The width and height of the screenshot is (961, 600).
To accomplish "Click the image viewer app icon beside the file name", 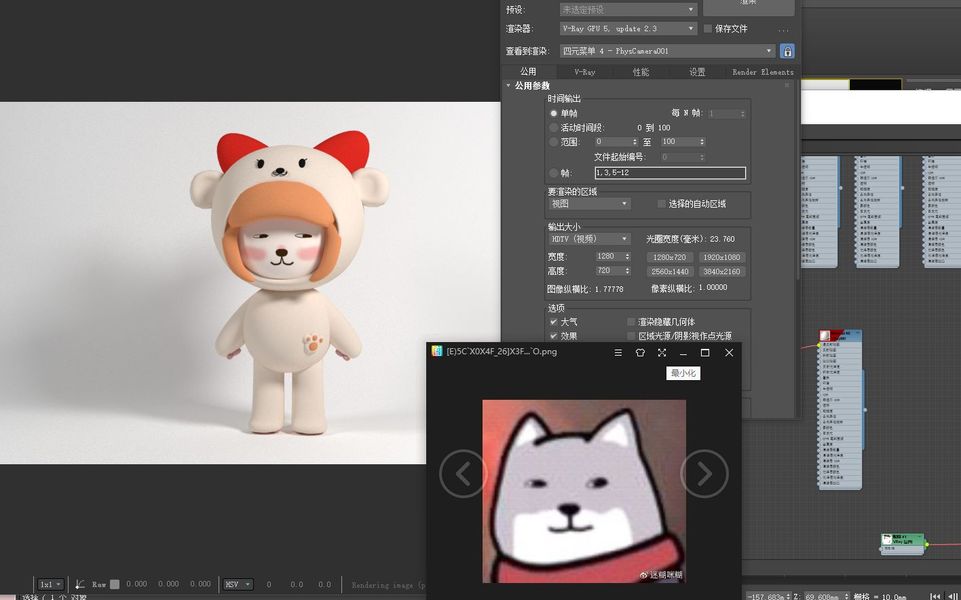I will pos(436,351).
